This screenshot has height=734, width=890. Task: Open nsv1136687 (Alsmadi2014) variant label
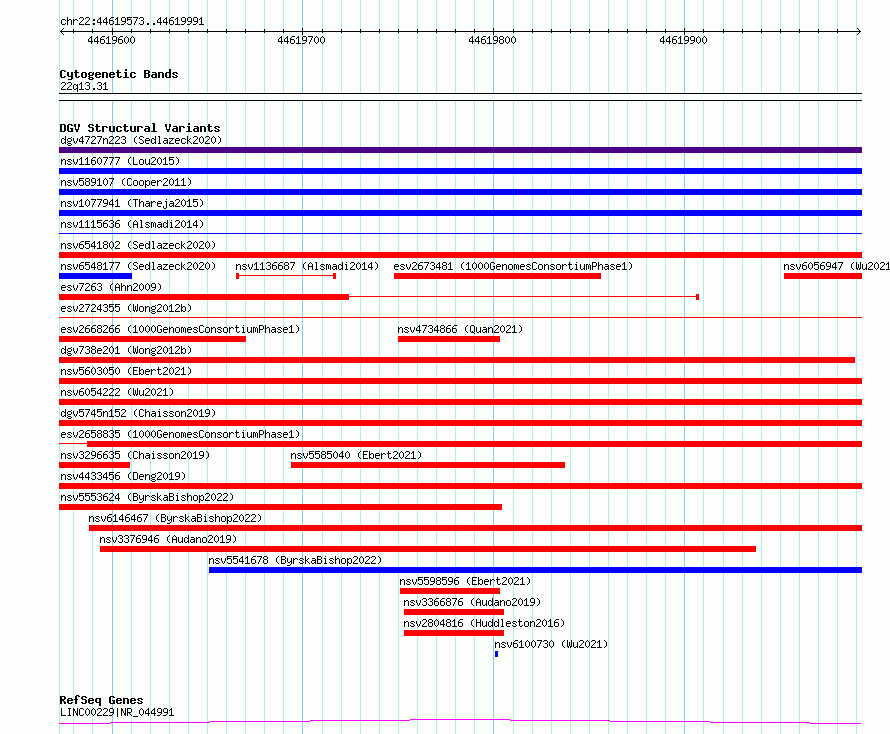pyautogui.click(x=307, y=266)
